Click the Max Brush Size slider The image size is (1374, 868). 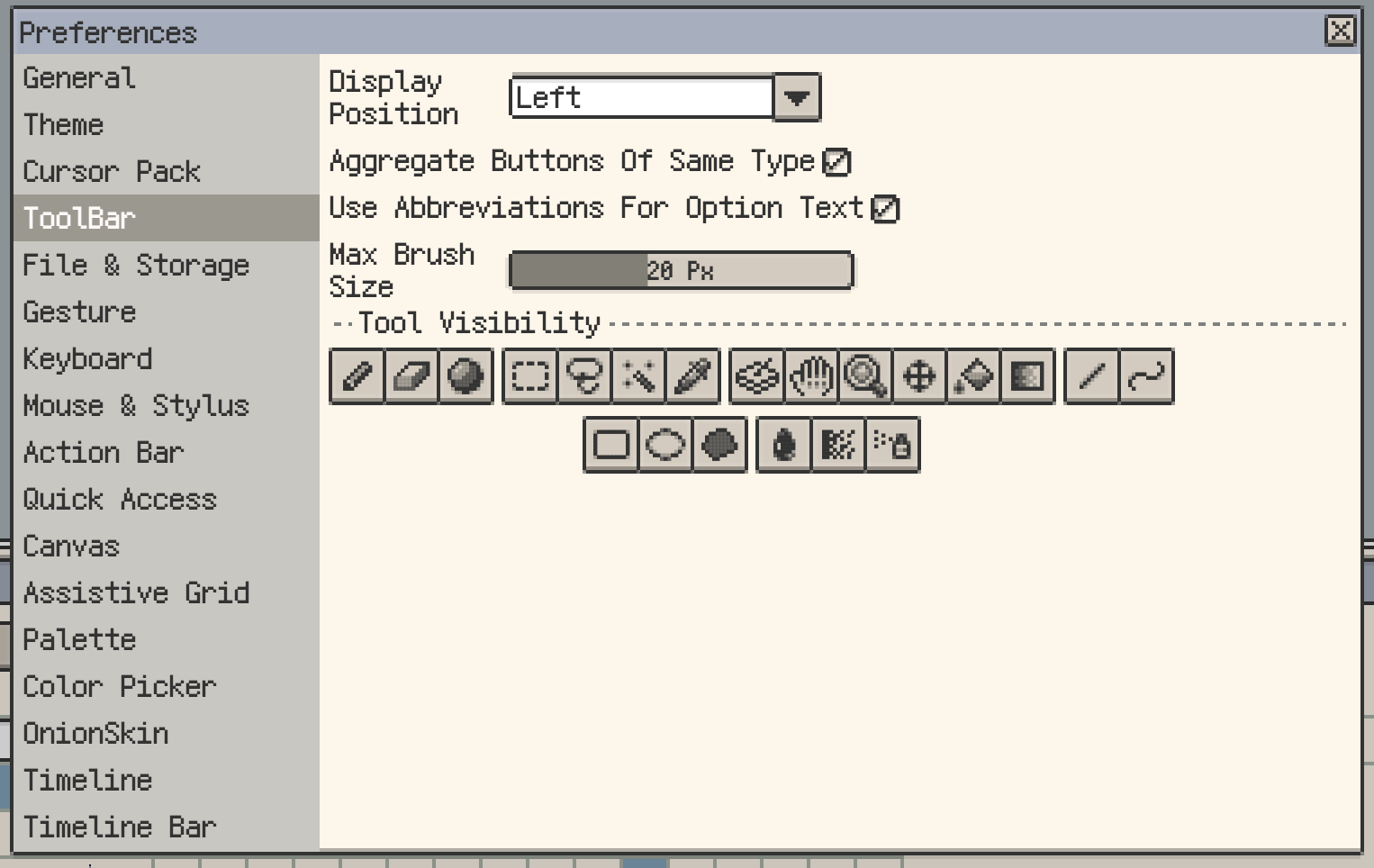click(681, 271)
